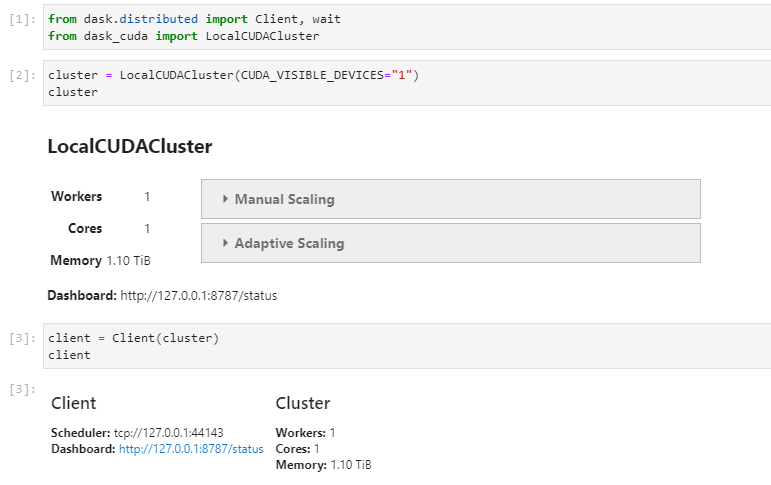Click the Workers label in cluster widget
This screenshot has height=485, width=771.
point(77,196)
